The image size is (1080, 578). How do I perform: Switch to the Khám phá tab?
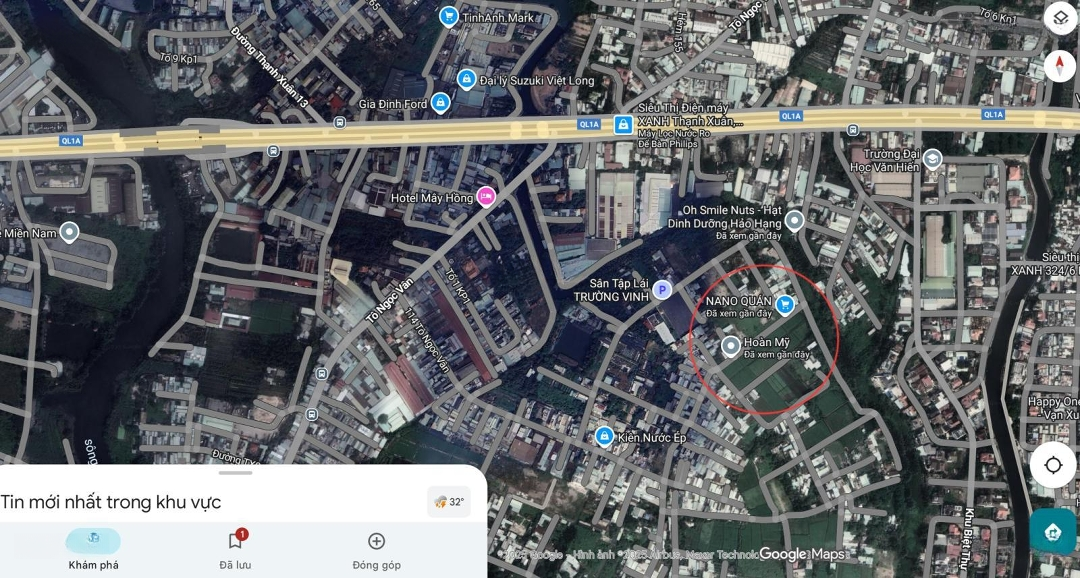pyautogui.click(x=93, y=549)
